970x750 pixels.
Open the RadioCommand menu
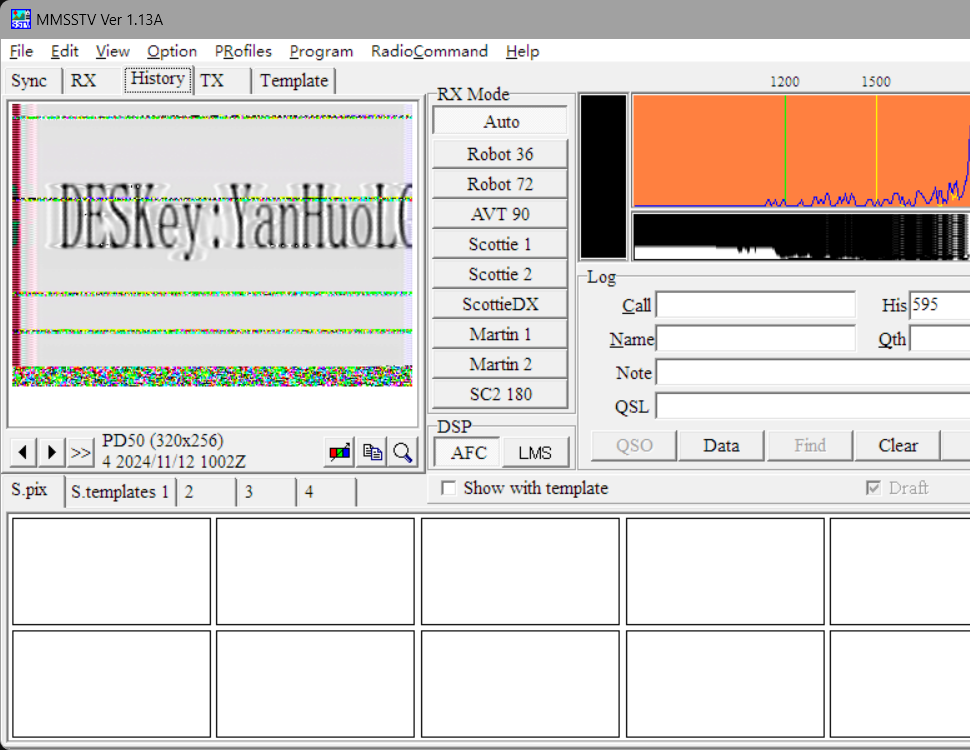click(x=429, y=51)
